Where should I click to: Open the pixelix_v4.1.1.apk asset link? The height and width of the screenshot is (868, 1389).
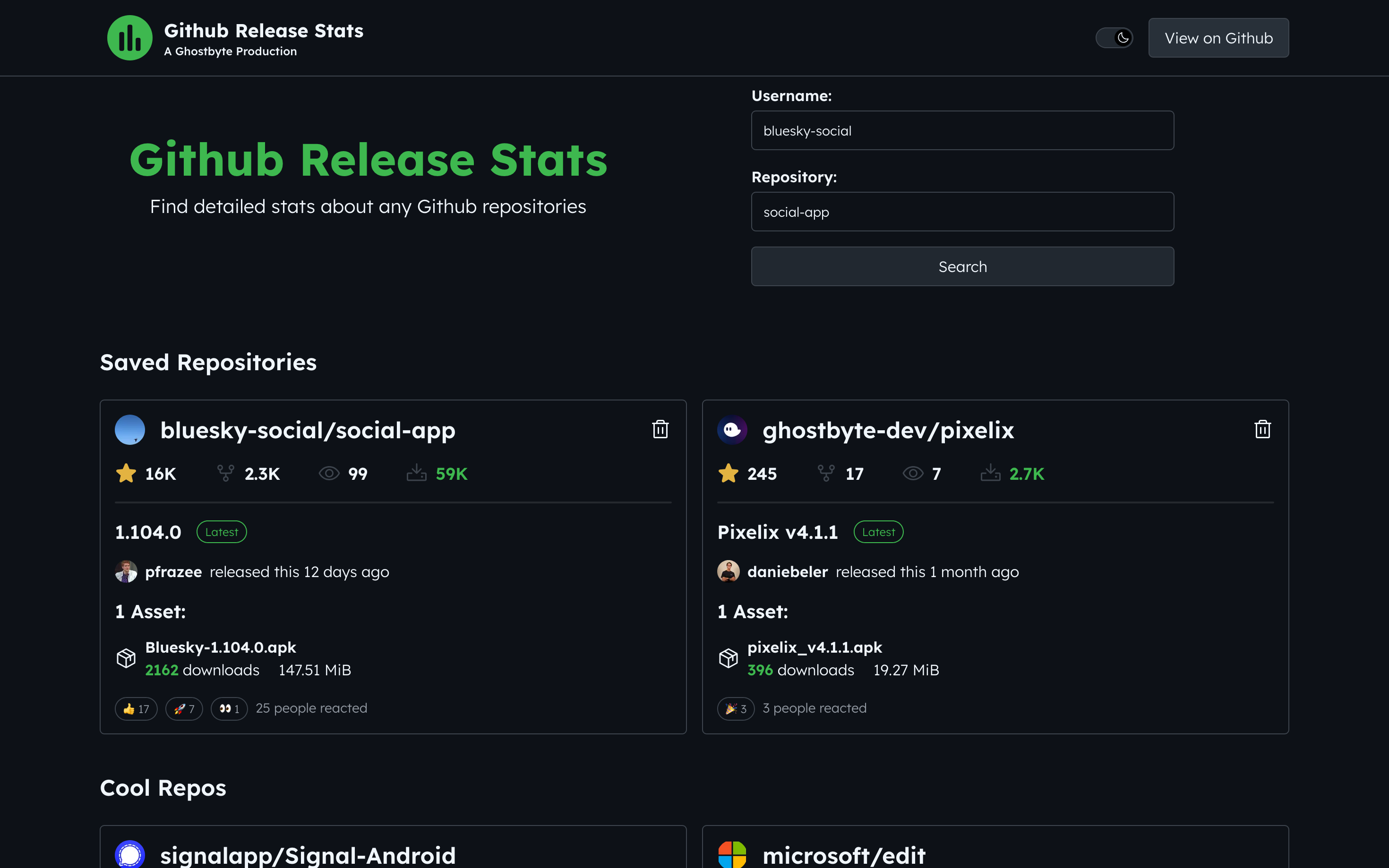814,647
